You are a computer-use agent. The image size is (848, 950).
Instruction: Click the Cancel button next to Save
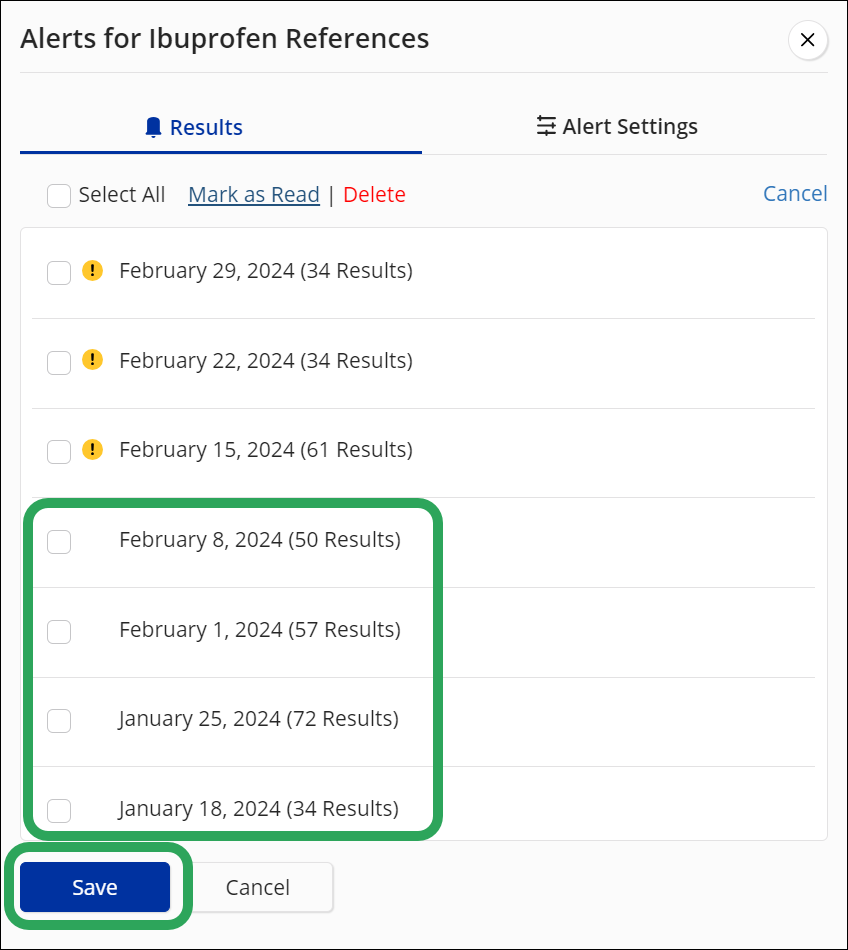[x=257, y=887]
